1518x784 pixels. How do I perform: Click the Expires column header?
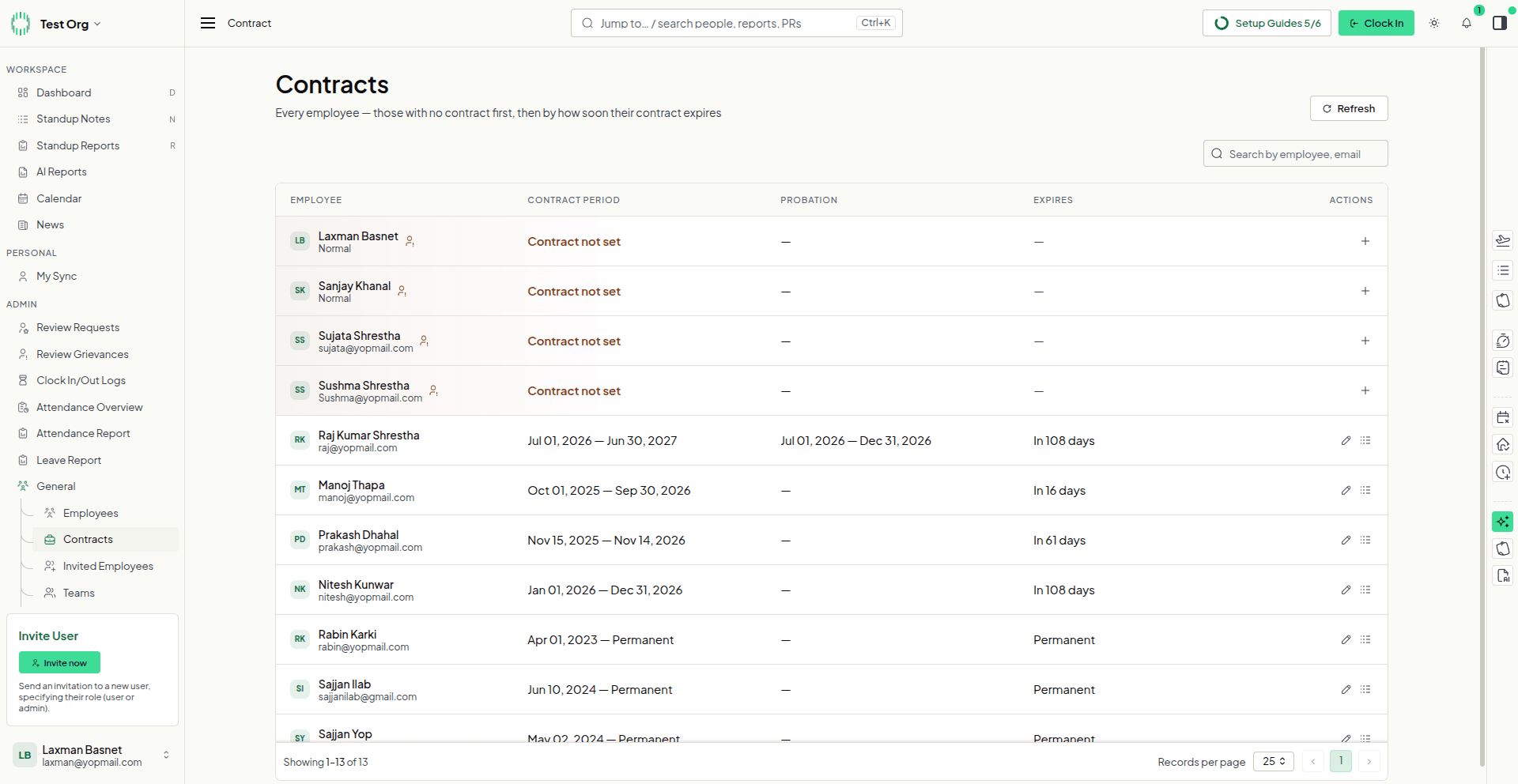click(x=1053, y=200)
